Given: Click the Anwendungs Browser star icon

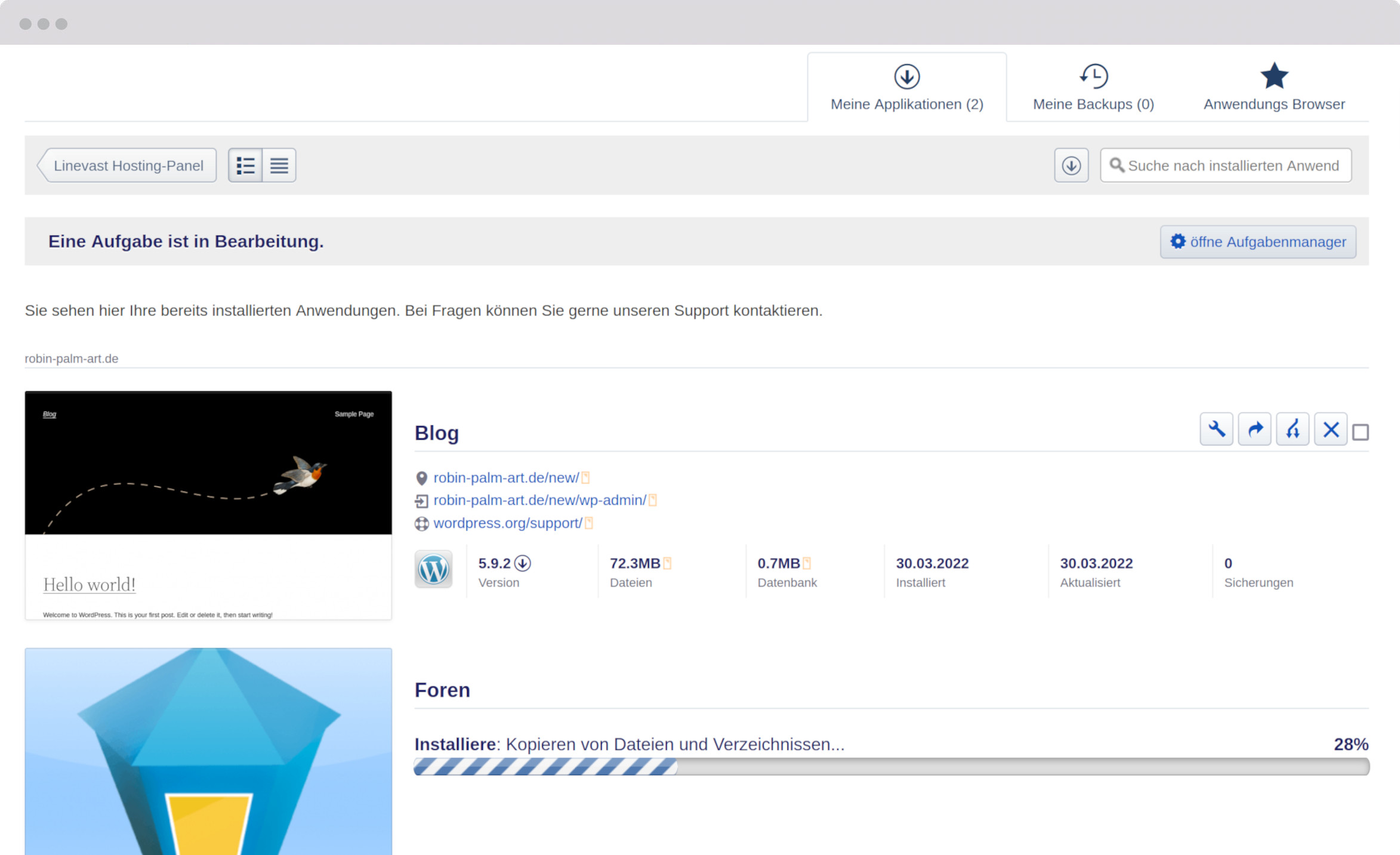Looking at the screenshot, I should click(1274, 75).
